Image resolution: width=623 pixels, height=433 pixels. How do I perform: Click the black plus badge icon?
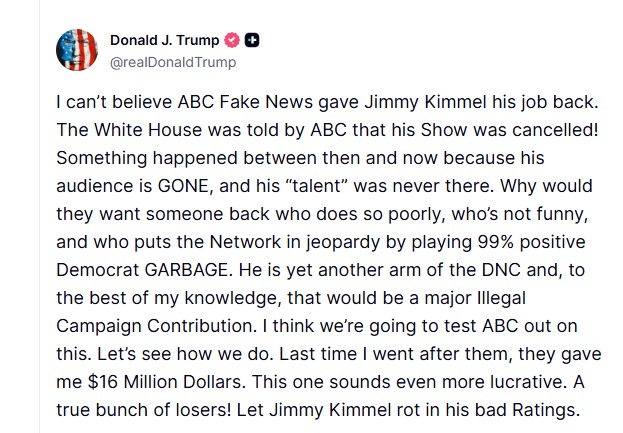pyautogui.click(x=253, y=41)
